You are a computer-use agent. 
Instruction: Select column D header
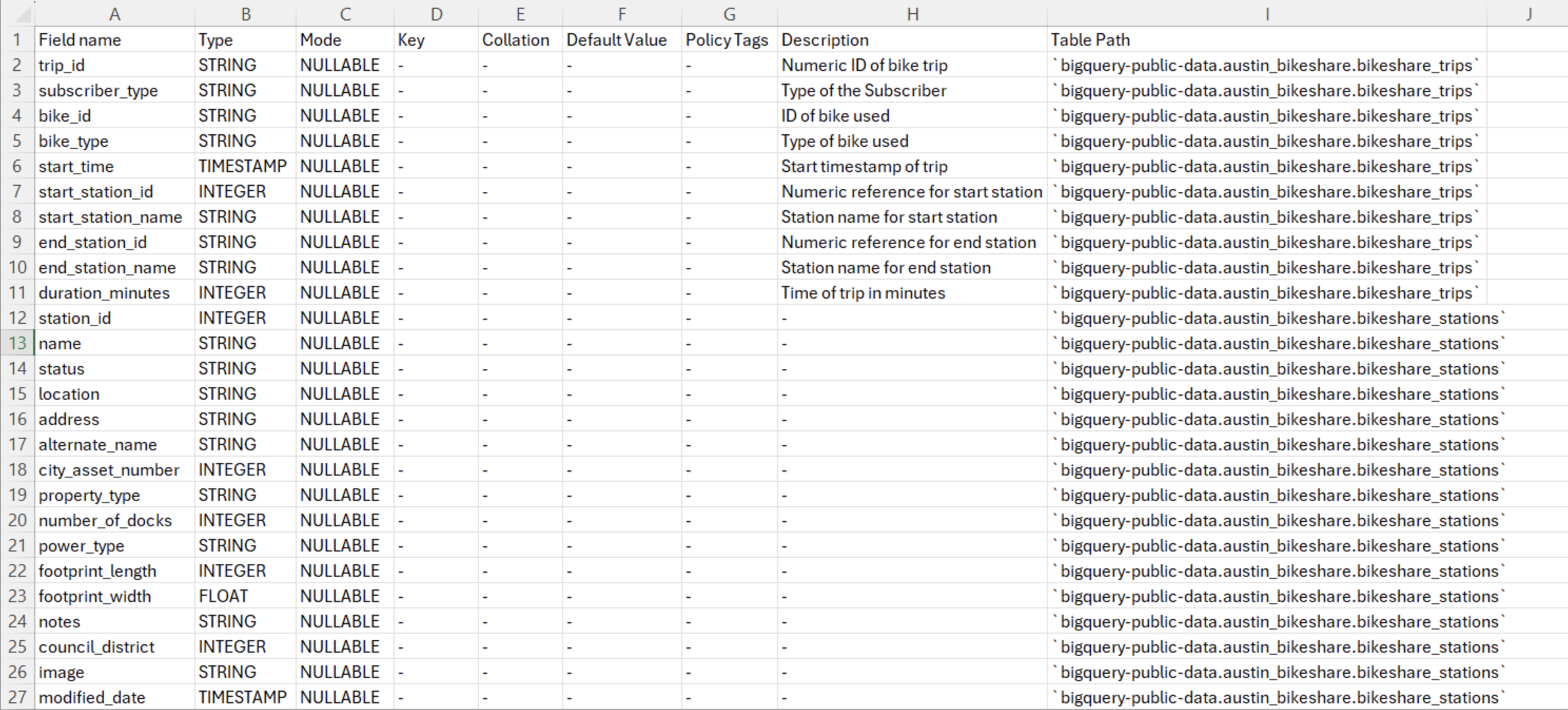pyautogui.click(x=436, y=14)
